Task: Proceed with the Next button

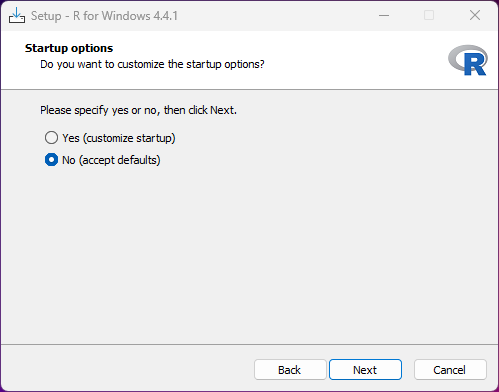Action: pyautogui.click(x=365, y=370)
